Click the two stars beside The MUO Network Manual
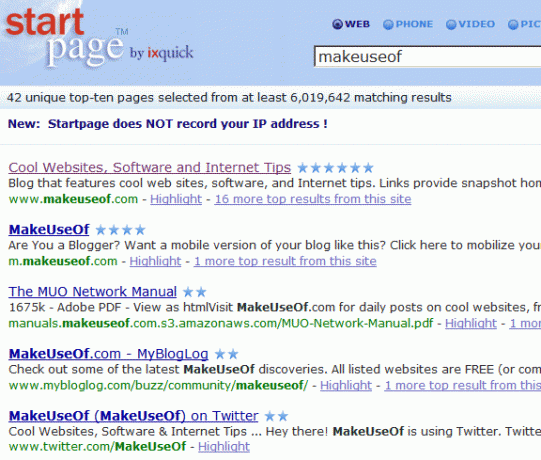Image resolution: width=541 pixels, height=460 pixels. pyautogui.click(x=195, y=292)
